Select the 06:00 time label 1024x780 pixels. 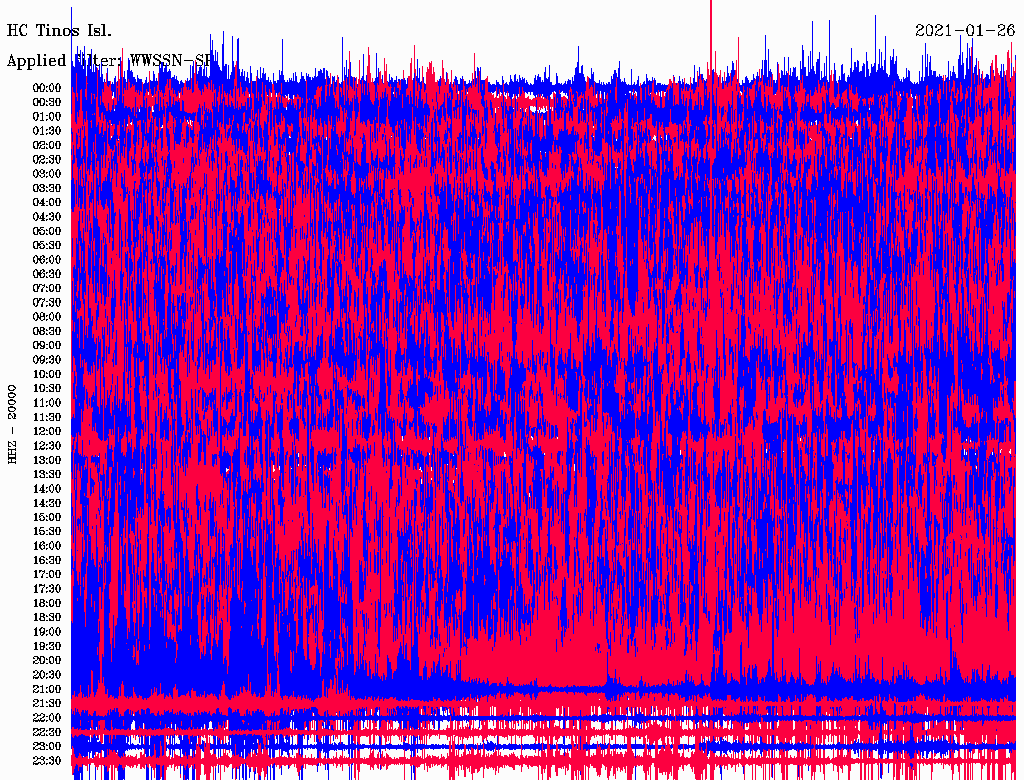(46, 260)
